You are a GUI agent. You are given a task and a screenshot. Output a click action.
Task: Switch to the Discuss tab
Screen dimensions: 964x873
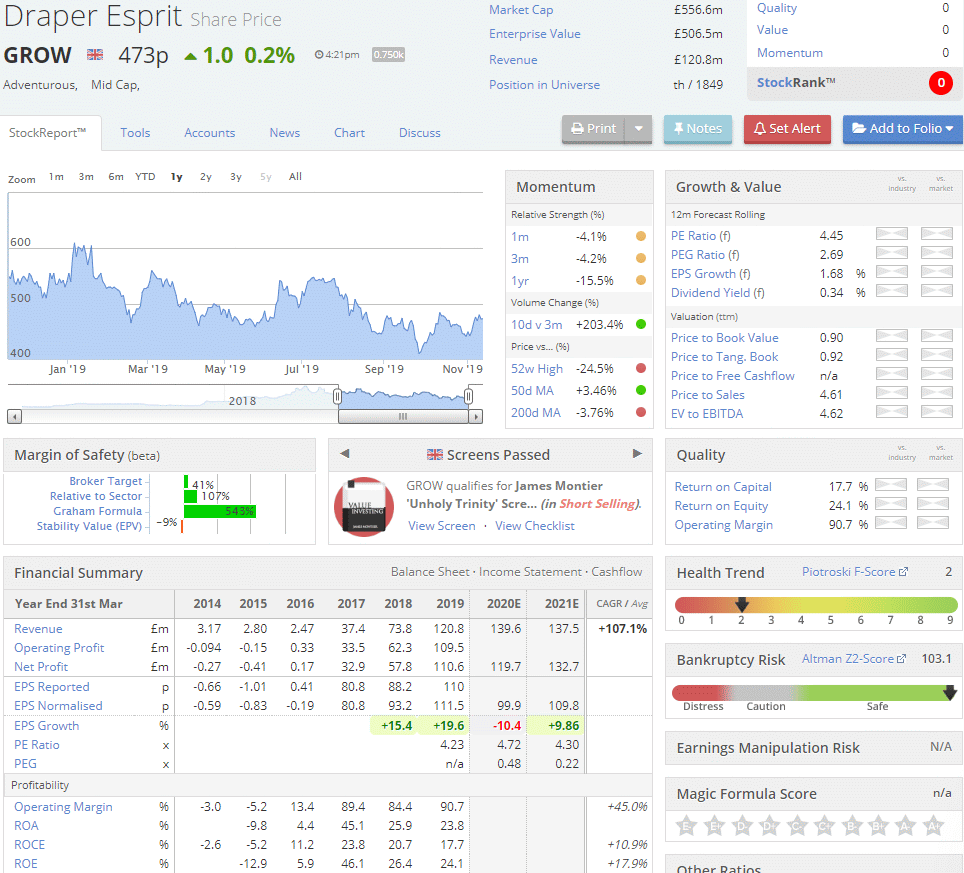tap(419, 133)
